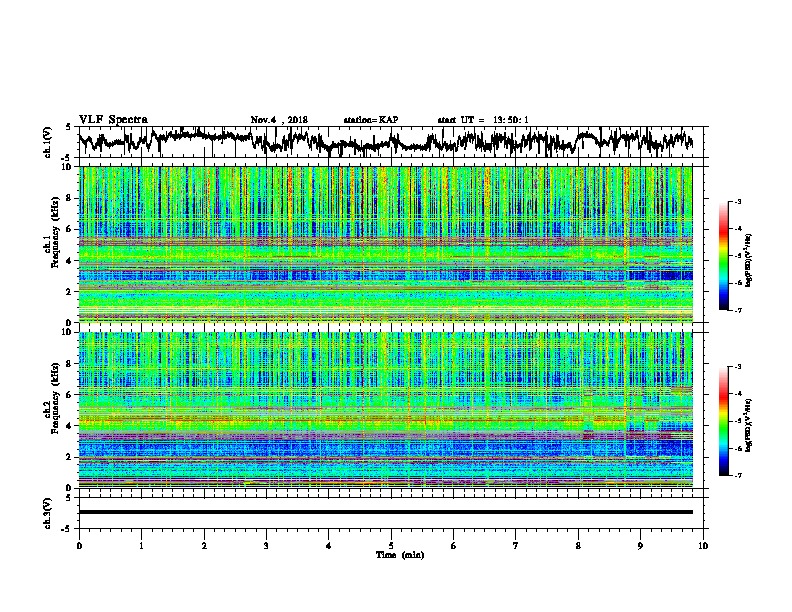Screen dimensions: 792x612
Task: Click the ch.2 spectrogram color bar
Action: (723, 421)
